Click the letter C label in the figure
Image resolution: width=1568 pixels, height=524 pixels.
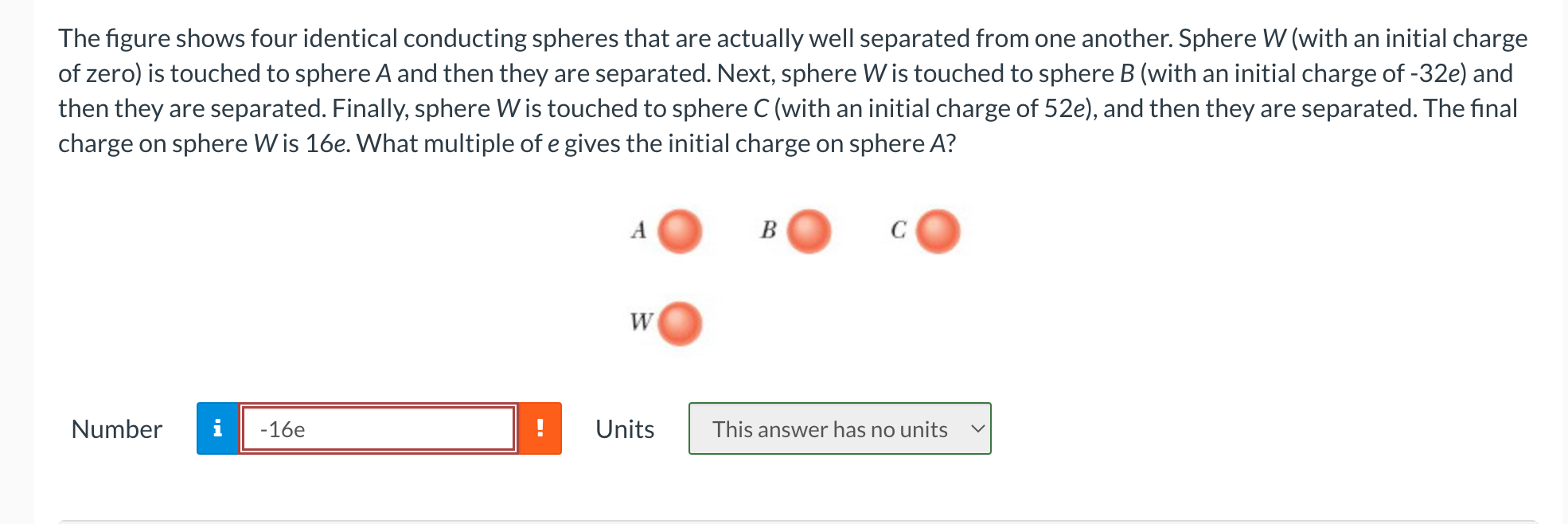coord(898,229)
